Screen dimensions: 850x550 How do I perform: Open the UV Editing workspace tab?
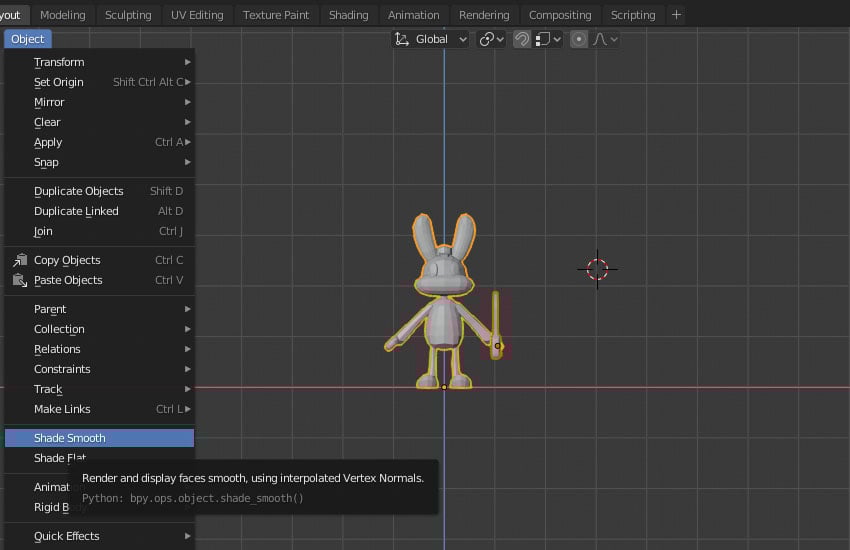[x=197, y=15]
